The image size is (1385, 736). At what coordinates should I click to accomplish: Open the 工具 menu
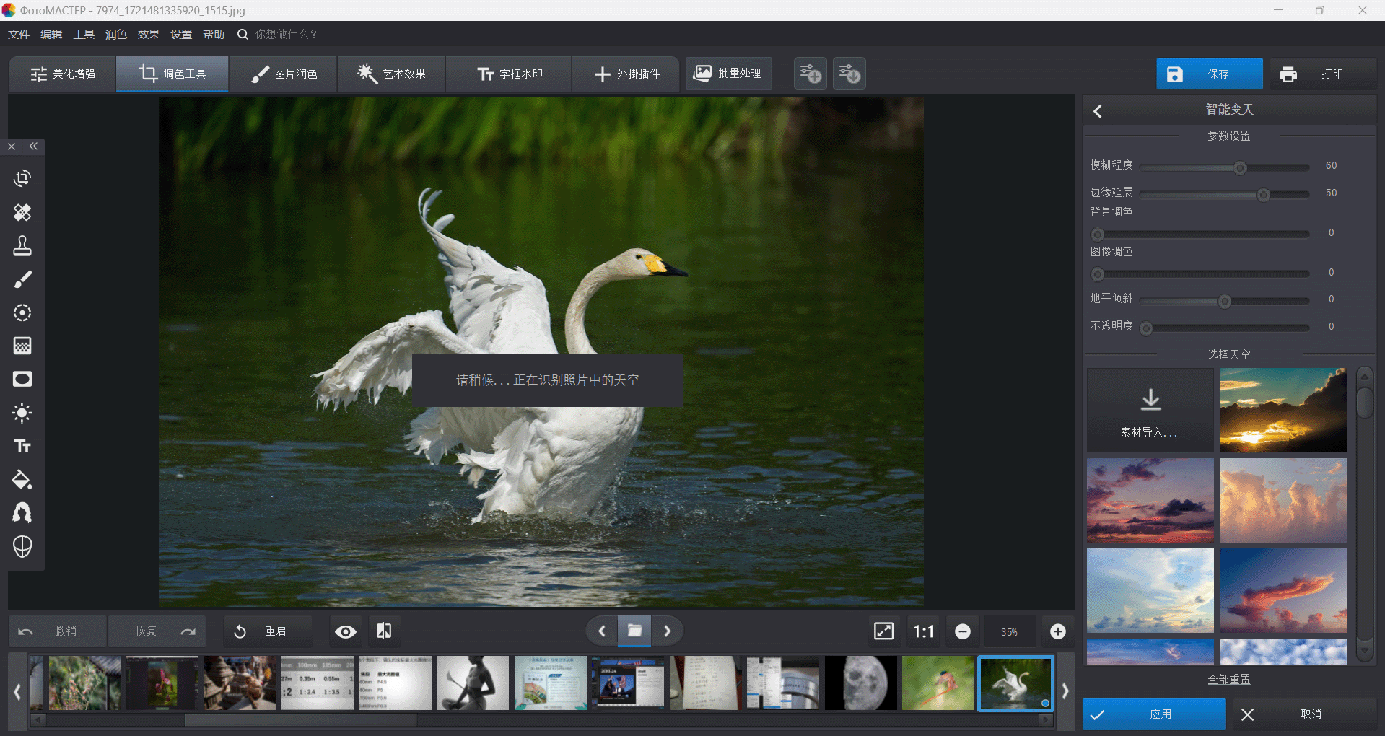click(x=84, y=34)
